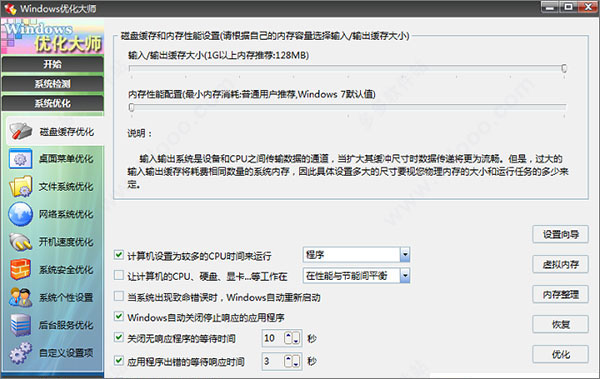Open the 虚拟内存 button
Viewport: 600px width, 379px height.
561,264
